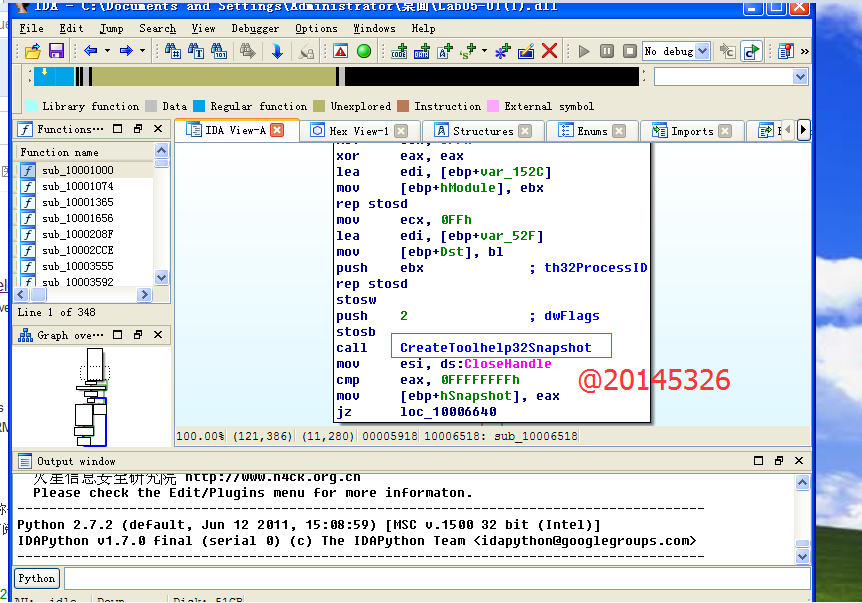Open the No debugger dropdown
862x603 pixels.
701,51
